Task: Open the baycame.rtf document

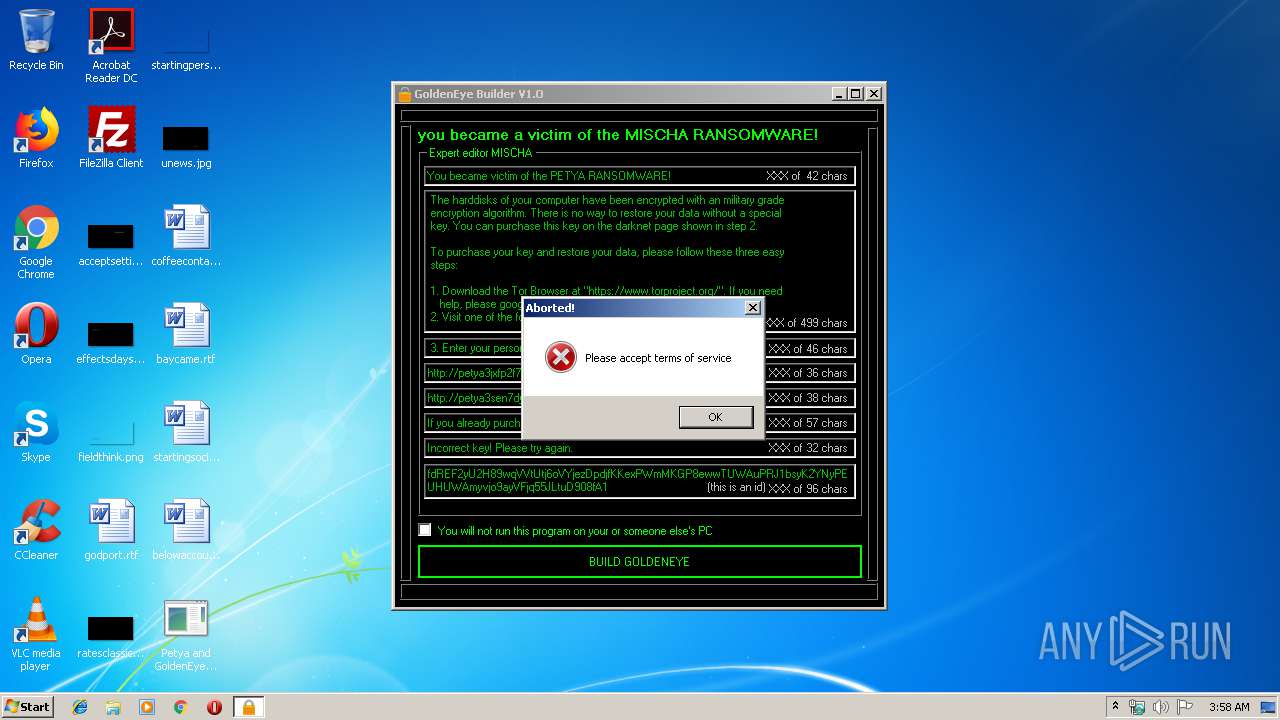Action: click(186, 334)
